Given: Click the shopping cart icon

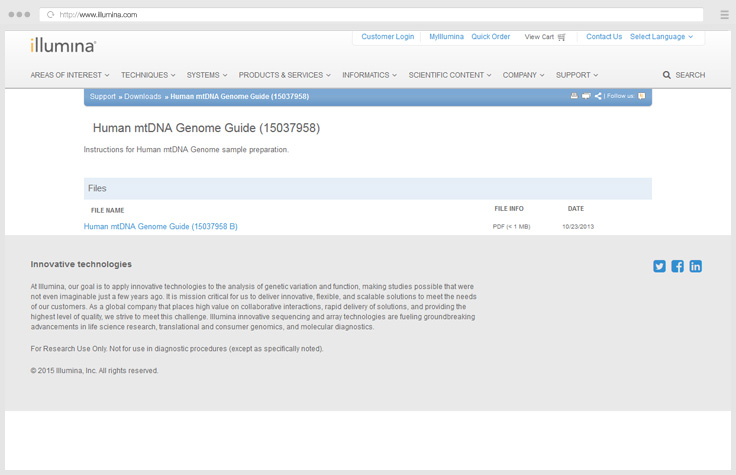Looking at the screenshot, I should click(562, 37).
